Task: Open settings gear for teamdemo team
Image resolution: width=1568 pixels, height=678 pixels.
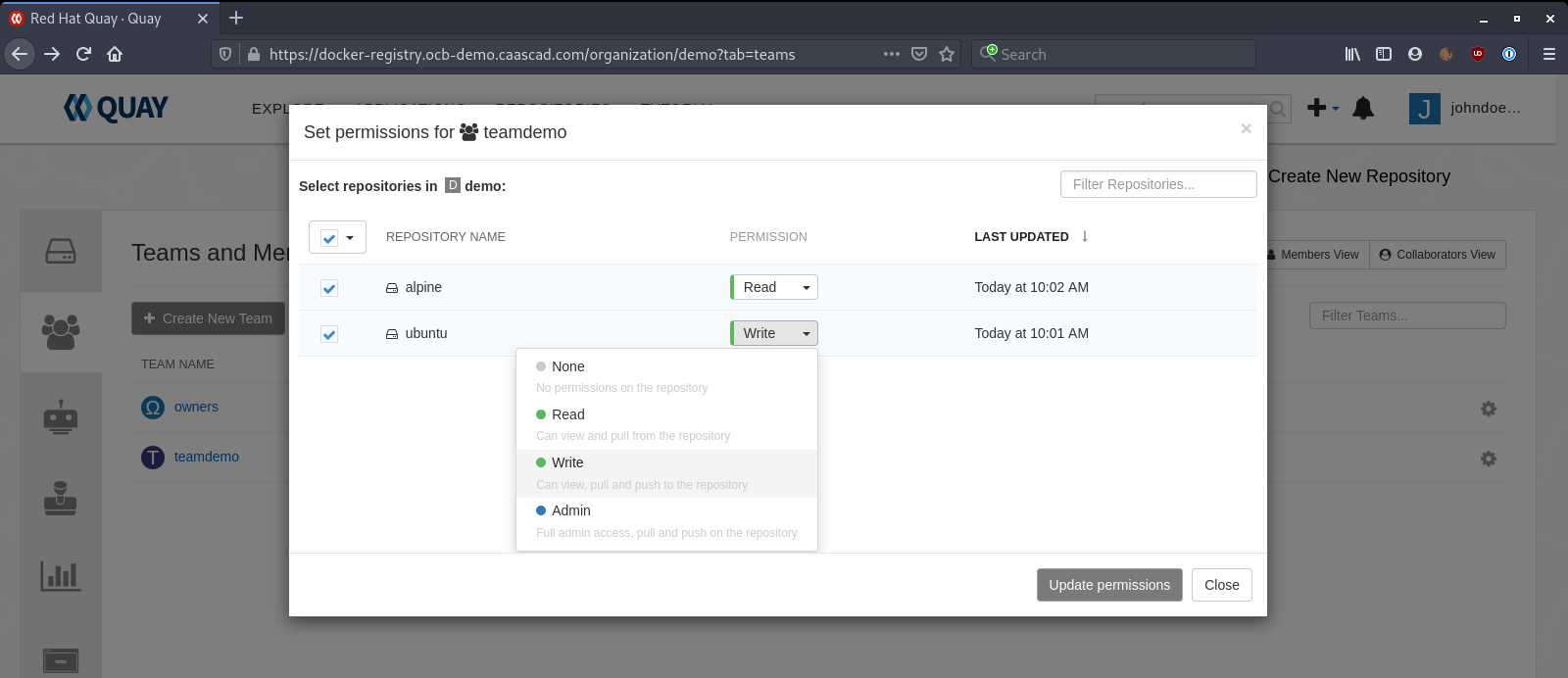Action: [x=1489, y=459]
